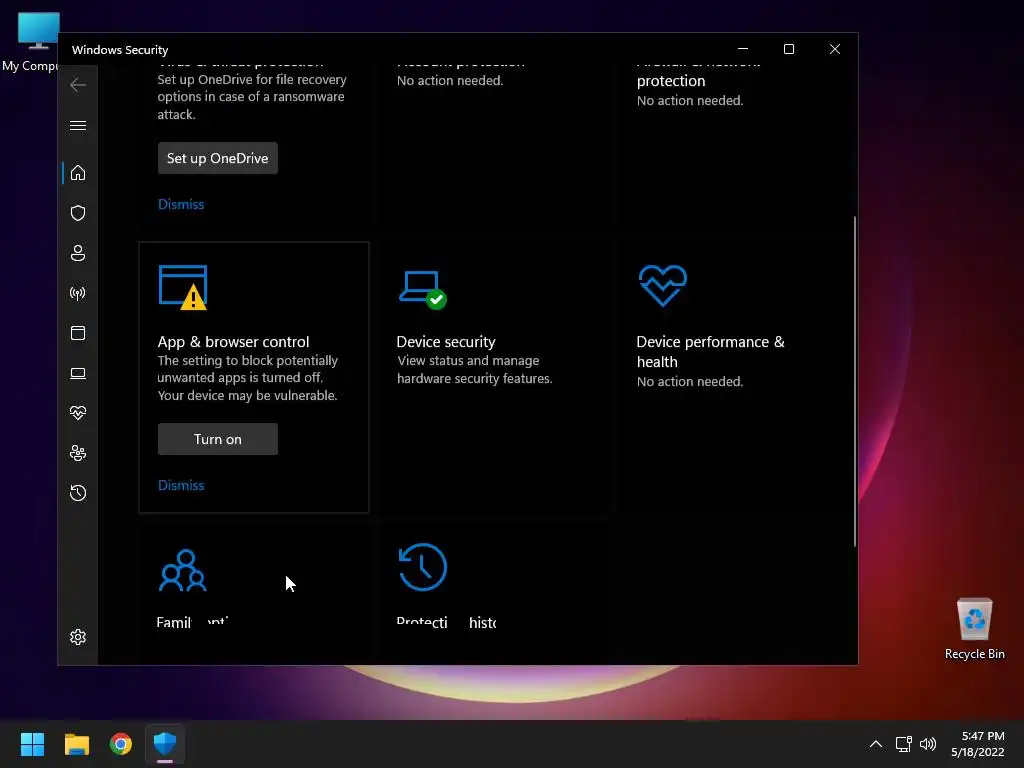This screenshot has width=1024, height=768.
Task: Open Account protection person icon in sidebar
Action: point(78,253)
